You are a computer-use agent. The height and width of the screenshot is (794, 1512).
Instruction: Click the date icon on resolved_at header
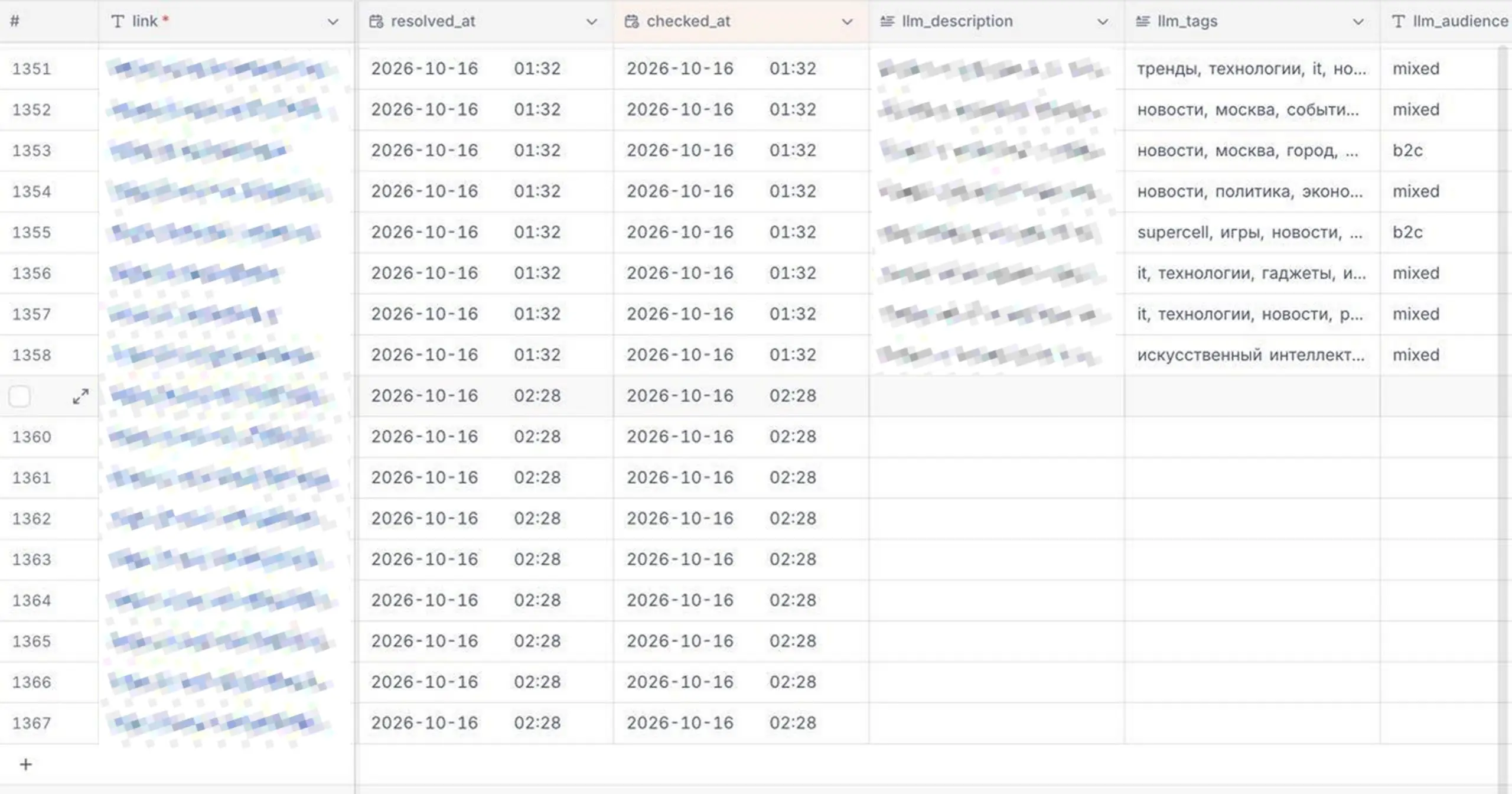coord(376,22)
